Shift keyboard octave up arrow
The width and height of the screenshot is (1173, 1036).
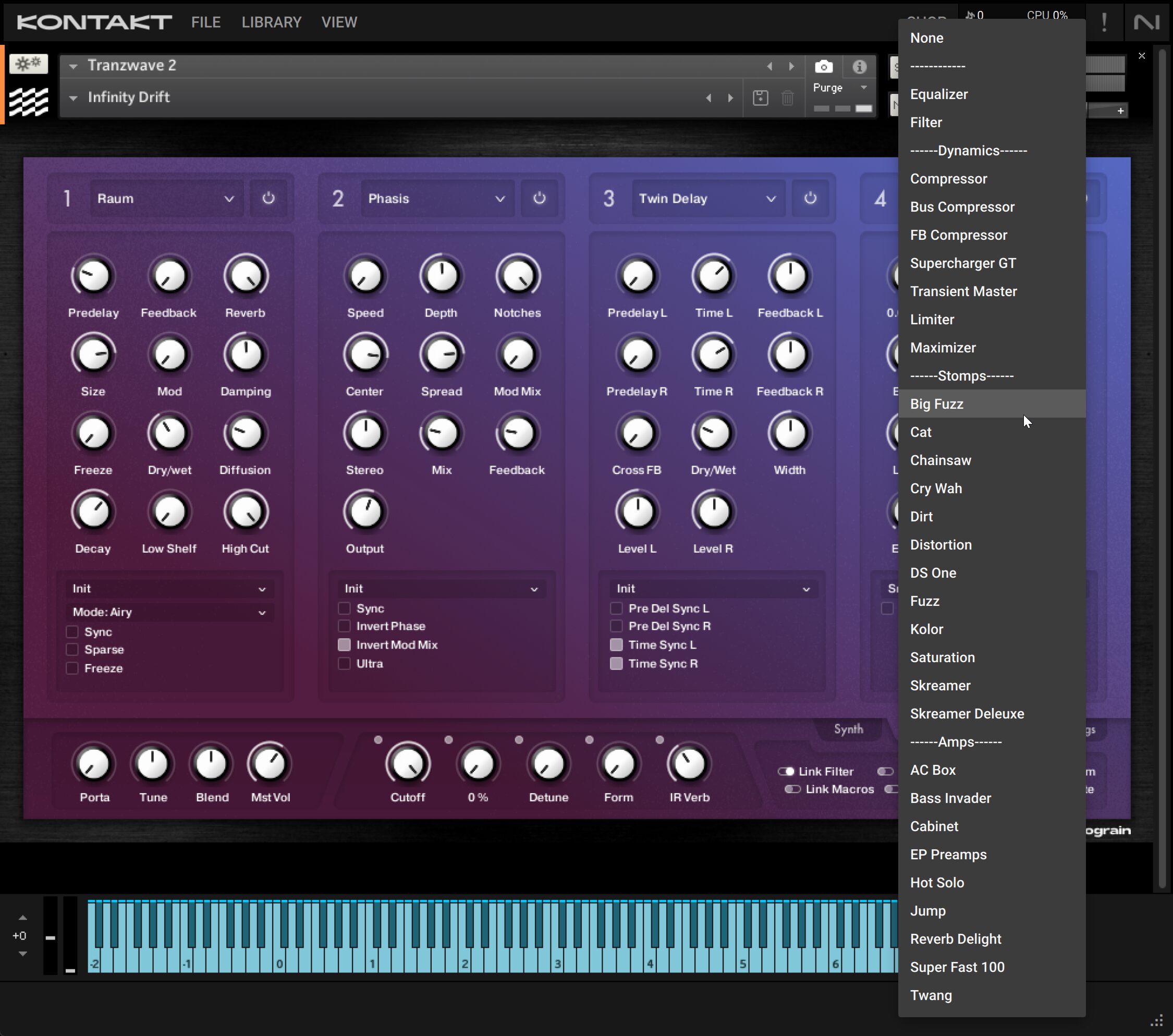[x=22, y=917]
